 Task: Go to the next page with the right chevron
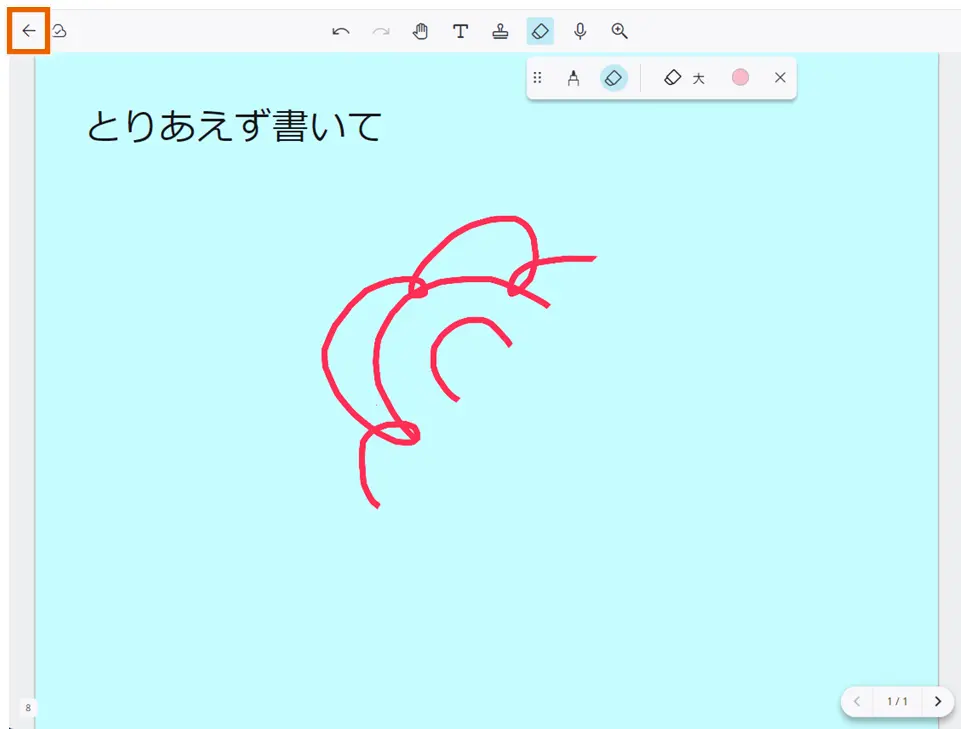pos(938,701)
